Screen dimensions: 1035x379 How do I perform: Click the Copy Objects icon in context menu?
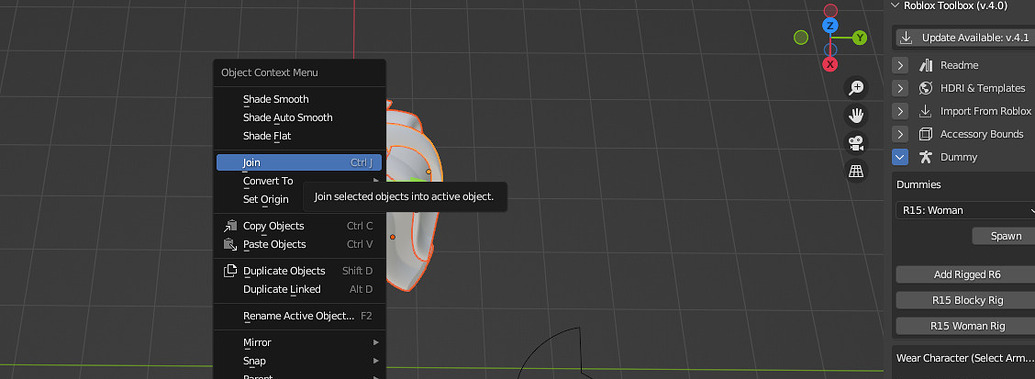click(230, 226)
